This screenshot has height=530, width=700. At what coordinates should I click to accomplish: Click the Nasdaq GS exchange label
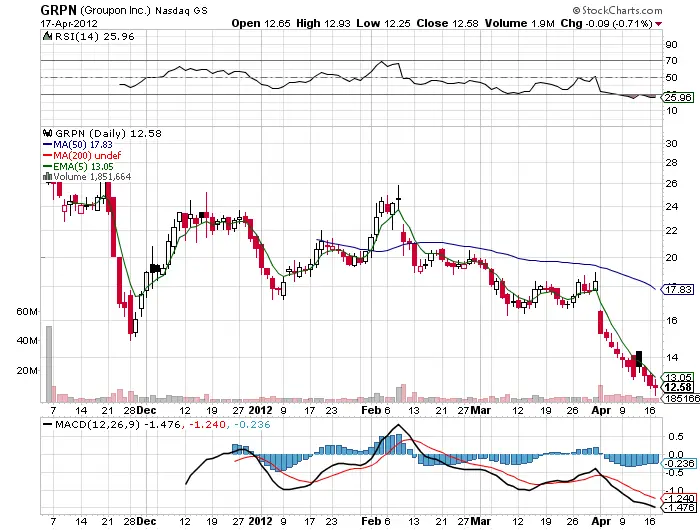click(x=181, y=11)
